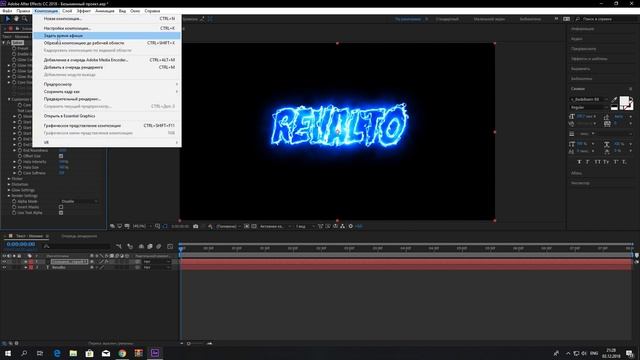This screenshot has height=360, width=640.
Task: Select the Zoom magnifier tool
Action: point(24,19)
